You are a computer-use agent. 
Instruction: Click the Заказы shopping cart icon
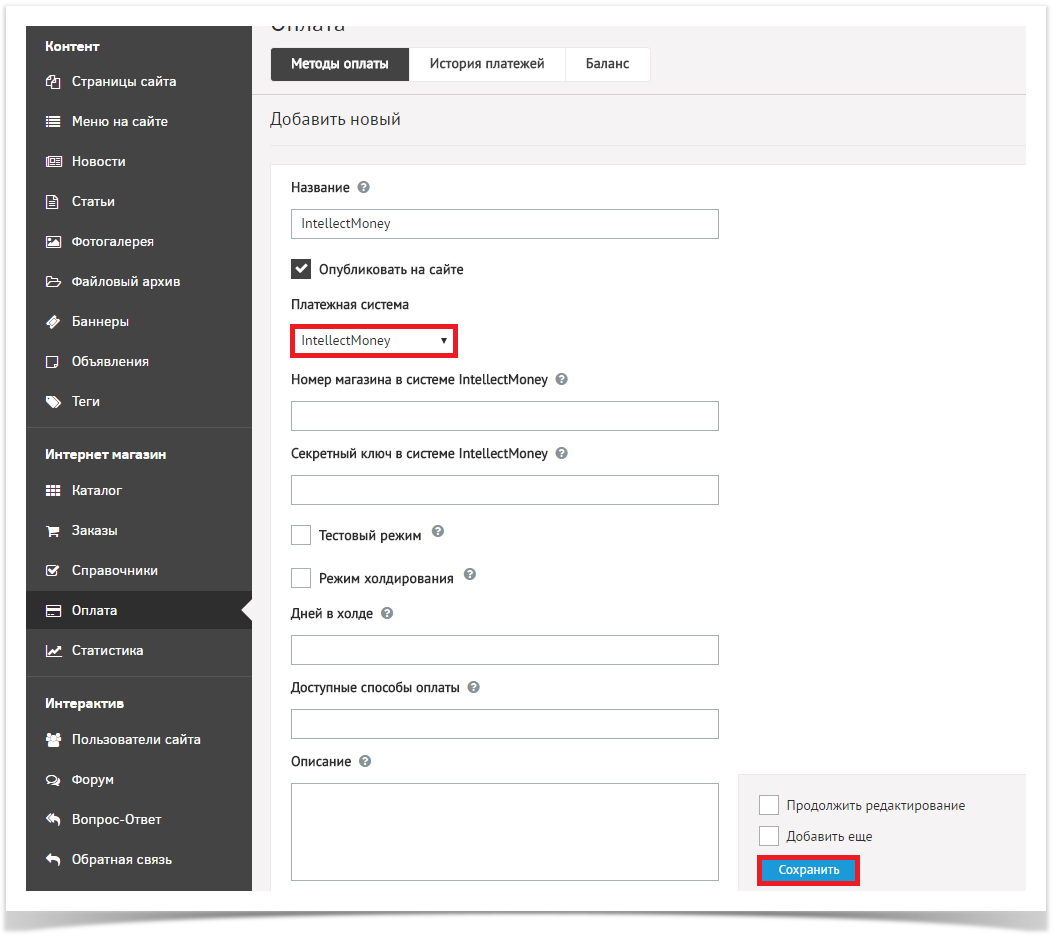click(x=53, y=531)
